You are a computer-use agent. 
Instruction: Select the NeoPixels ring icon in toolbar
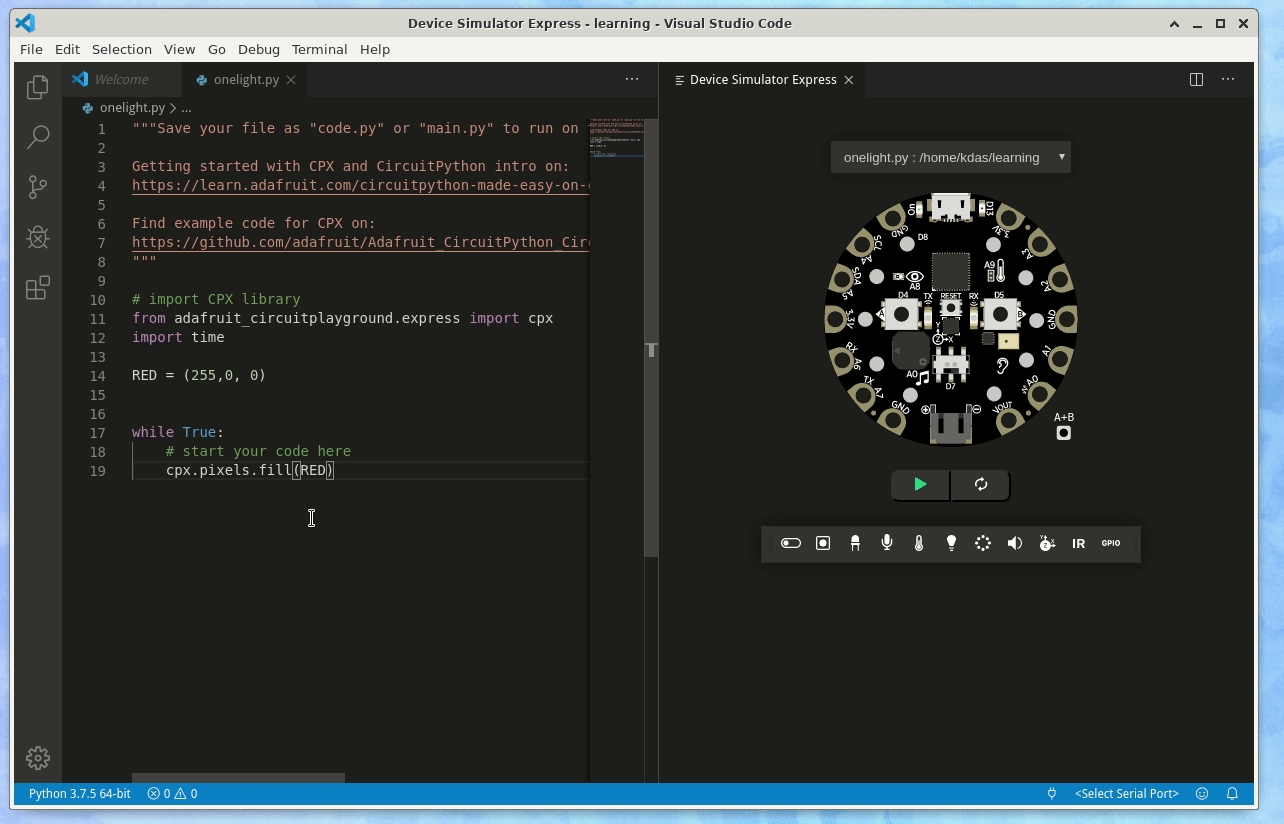pos(983,543)
